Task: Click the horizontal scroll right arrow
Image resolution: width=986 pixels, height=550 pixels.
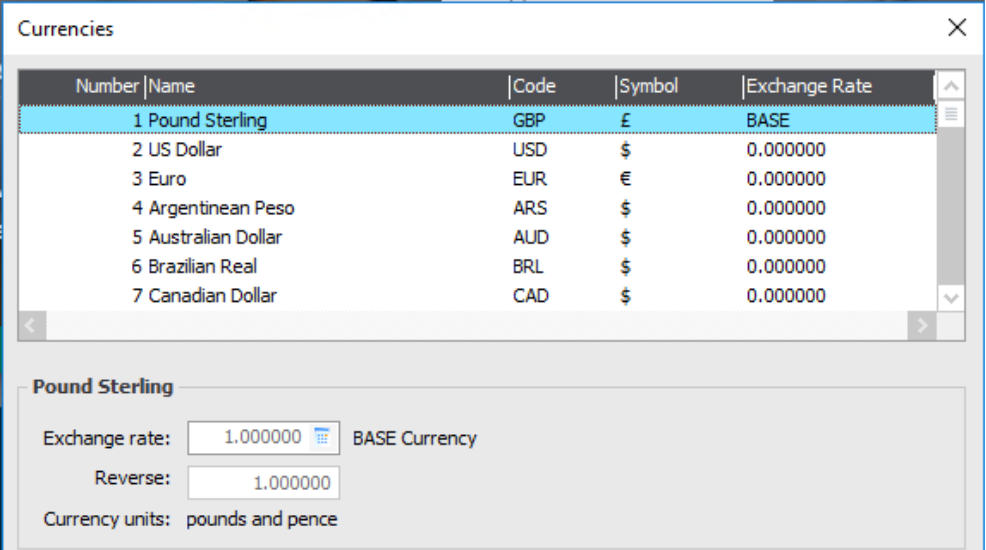Action: tap(921, 326)
